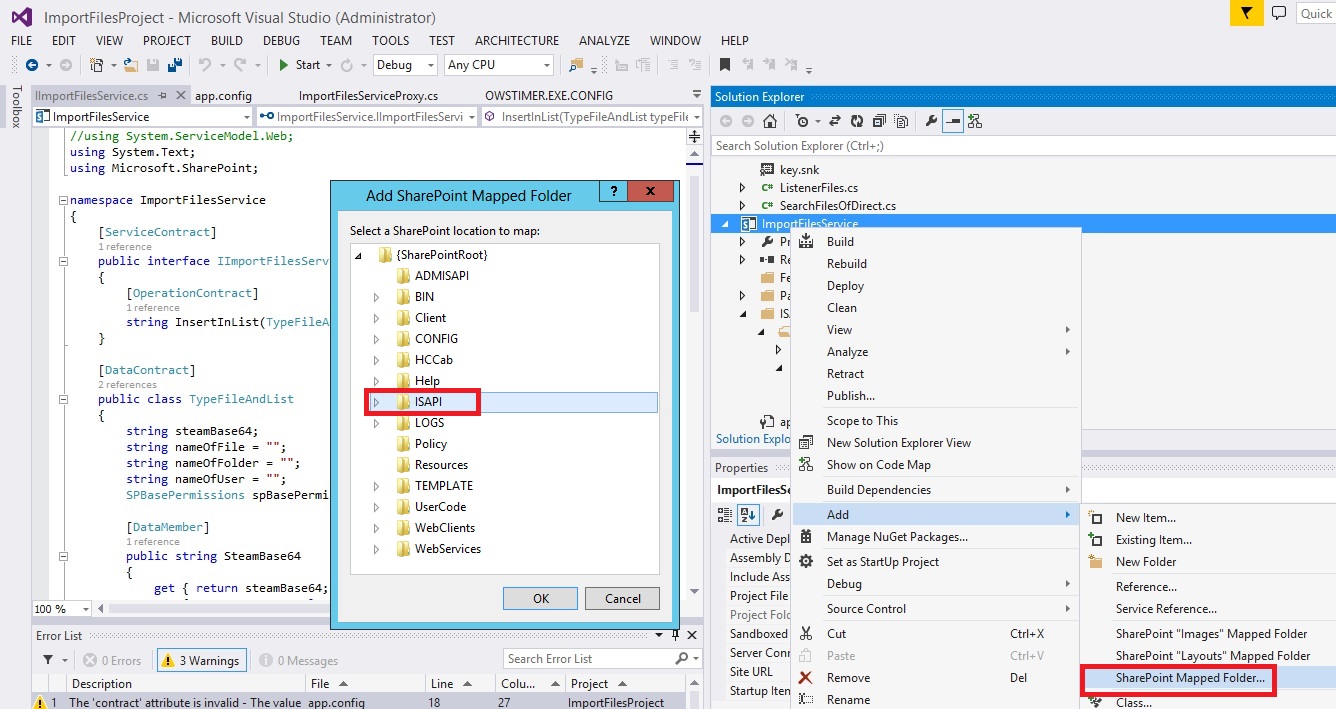Screen dimensions: 1336x709
Task: Collapse the {SharePointRoot} node
Action: (x=358, y=256)
